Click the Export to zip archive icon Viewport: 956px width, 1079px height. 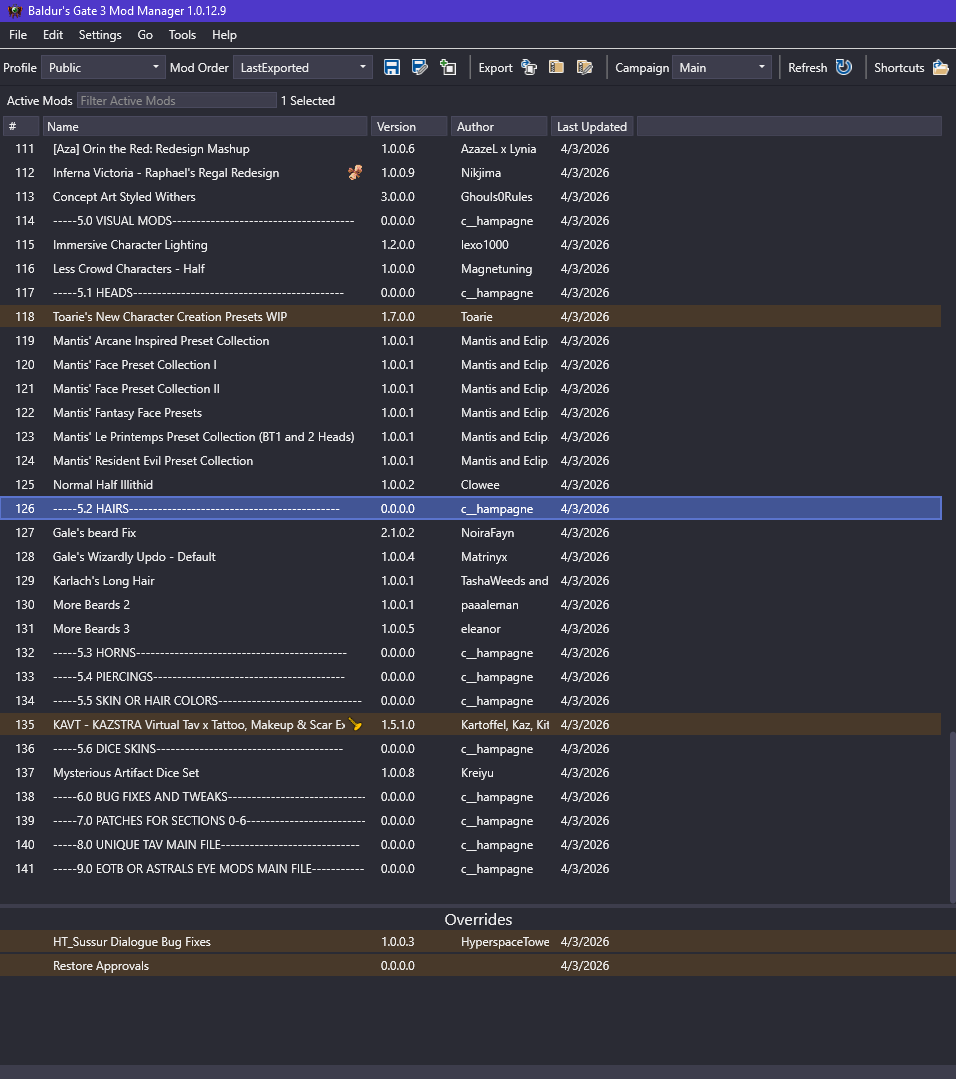tap(556, 67)
